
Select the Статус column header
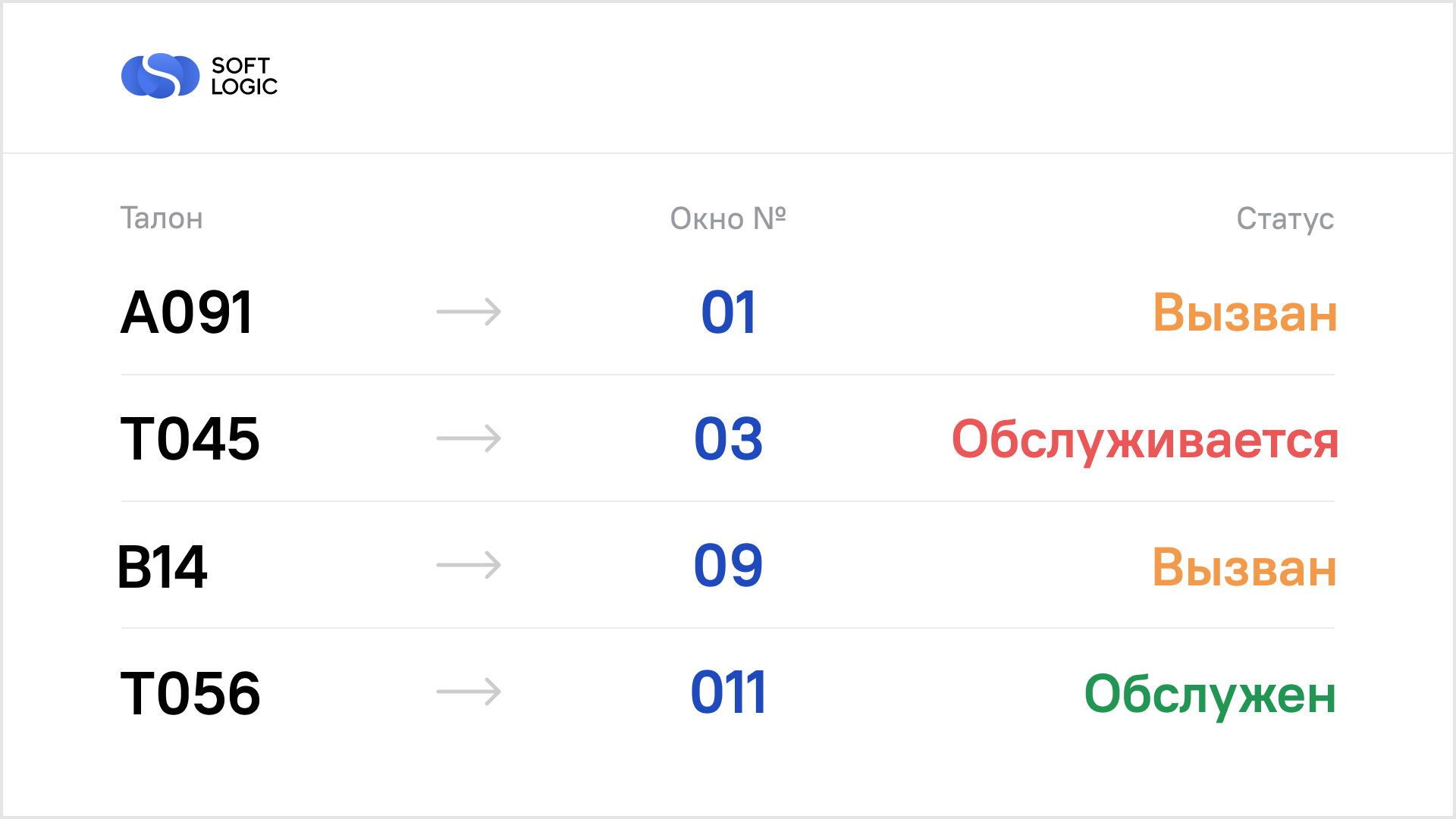click(1285, 219)
